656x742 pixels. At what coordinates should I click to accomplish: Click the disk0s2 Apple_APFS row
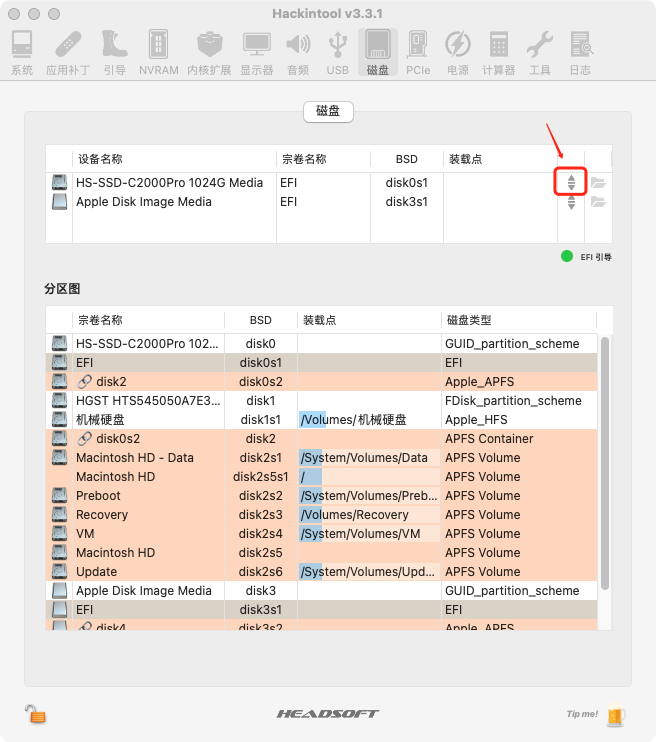[322, 381]
